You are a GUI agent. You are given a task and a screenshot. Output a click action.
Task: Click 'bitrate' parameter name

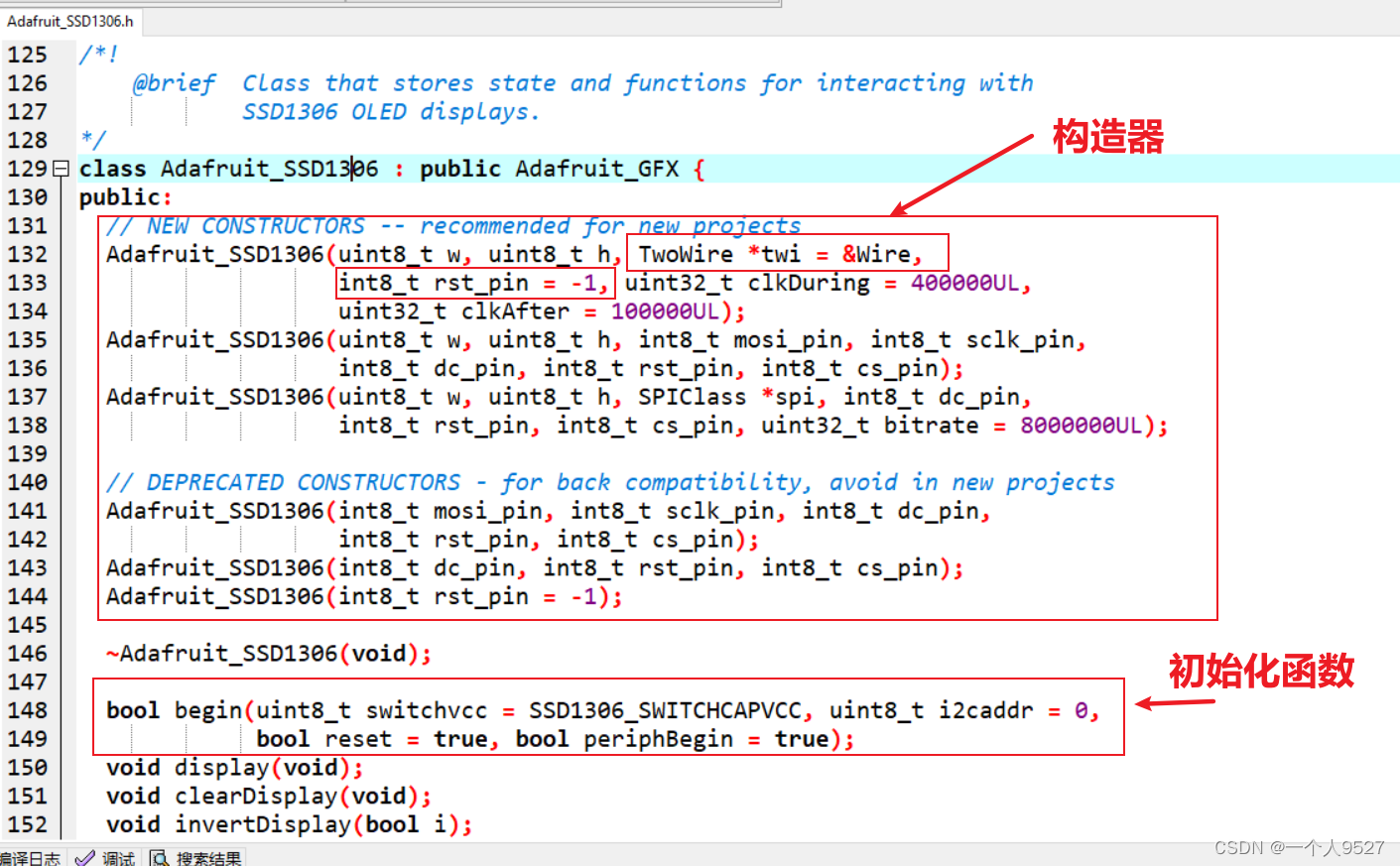932,426
